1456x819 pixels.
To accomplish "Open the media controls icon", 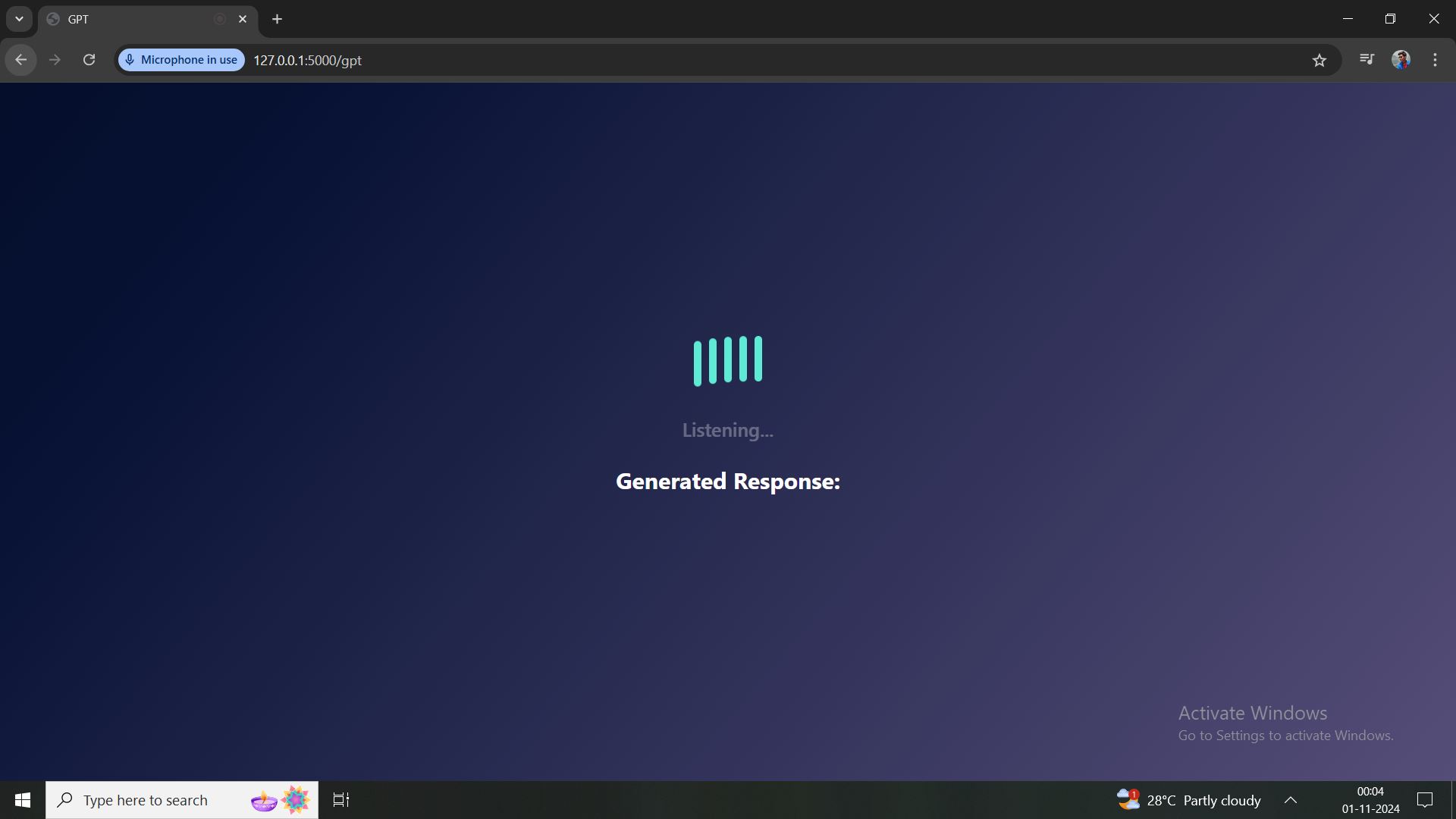I will [x=1367, y=59].
